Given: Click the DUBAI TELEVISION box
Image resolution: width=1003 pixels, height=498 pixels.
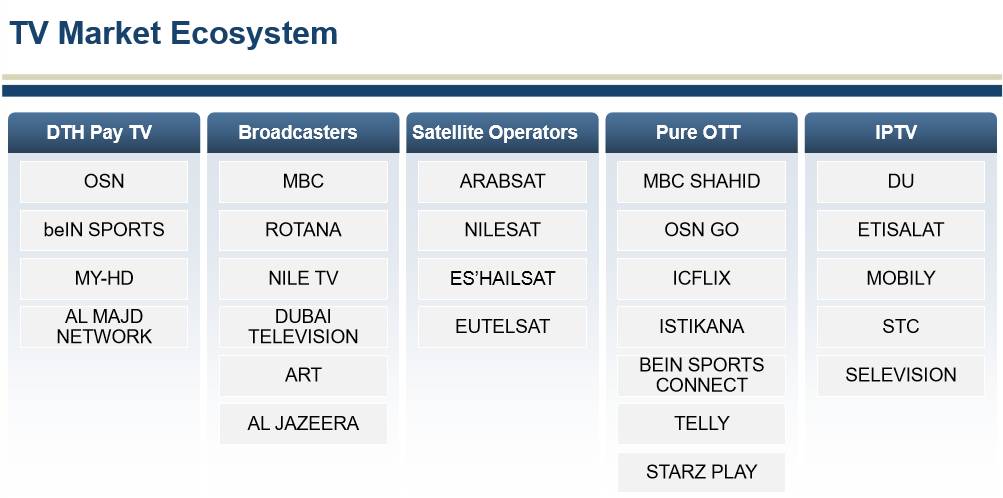Looking at the screenshot, I should pyautogui.click(x=303, y=327).
